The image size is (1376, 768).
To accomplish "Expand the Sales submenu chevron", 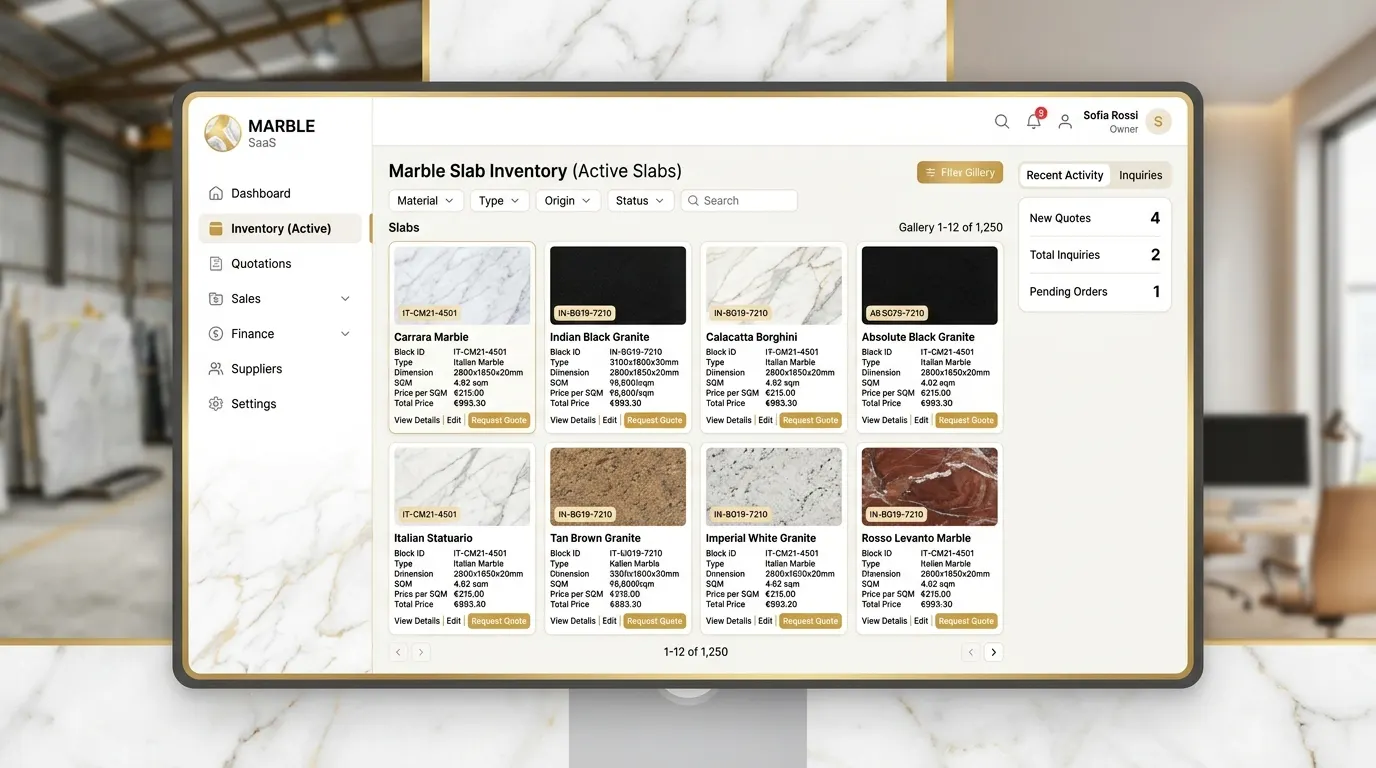I will [345, 299].
